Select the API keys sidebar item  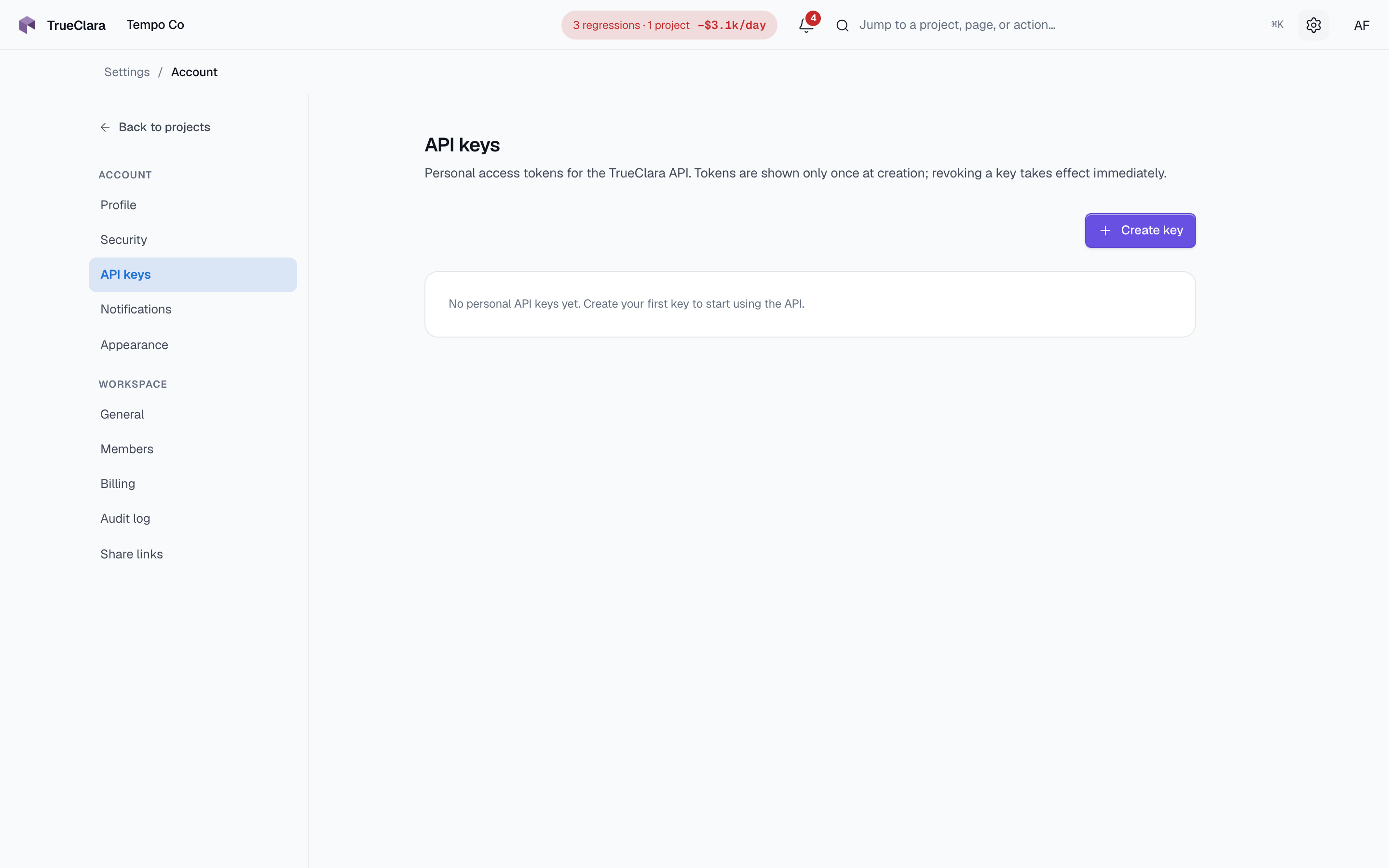coord(192,274)
